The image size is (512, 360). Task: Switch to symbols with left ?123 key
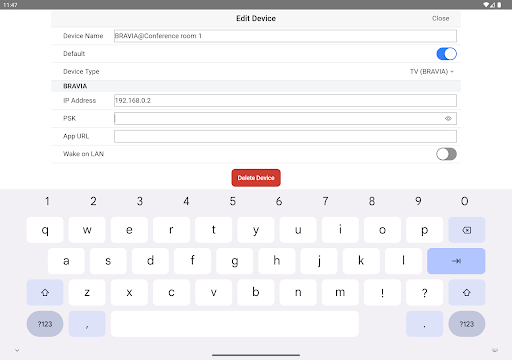point(45,324)
